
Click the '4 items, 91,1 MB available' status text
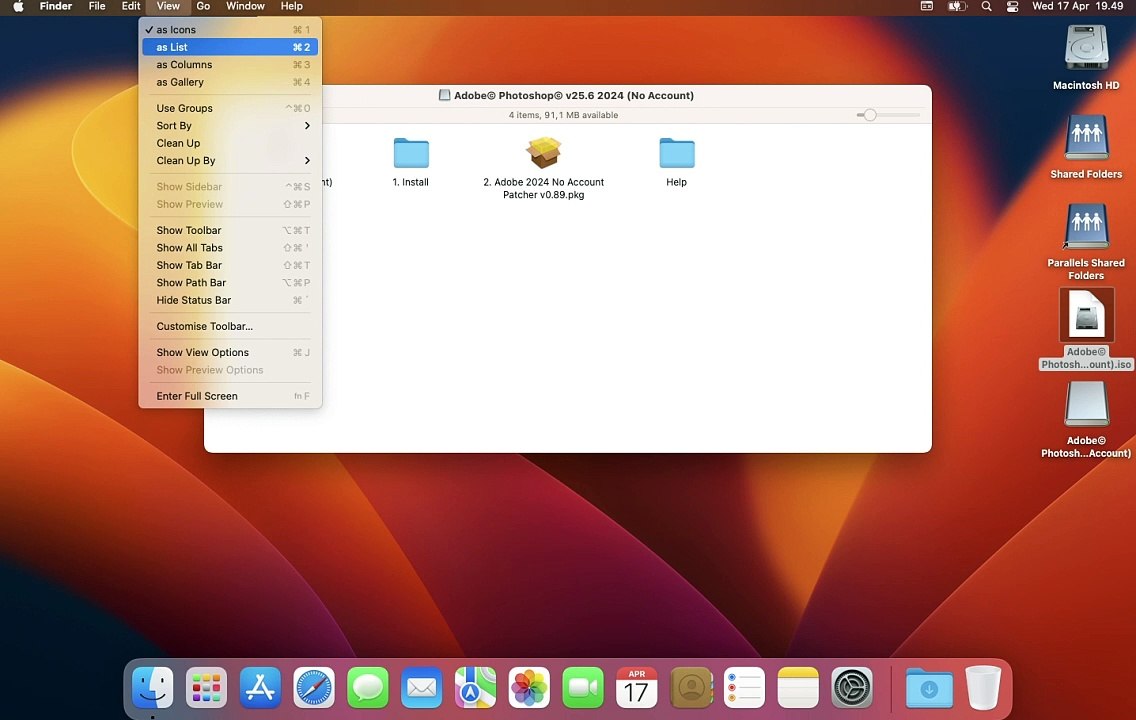point(563,115)
